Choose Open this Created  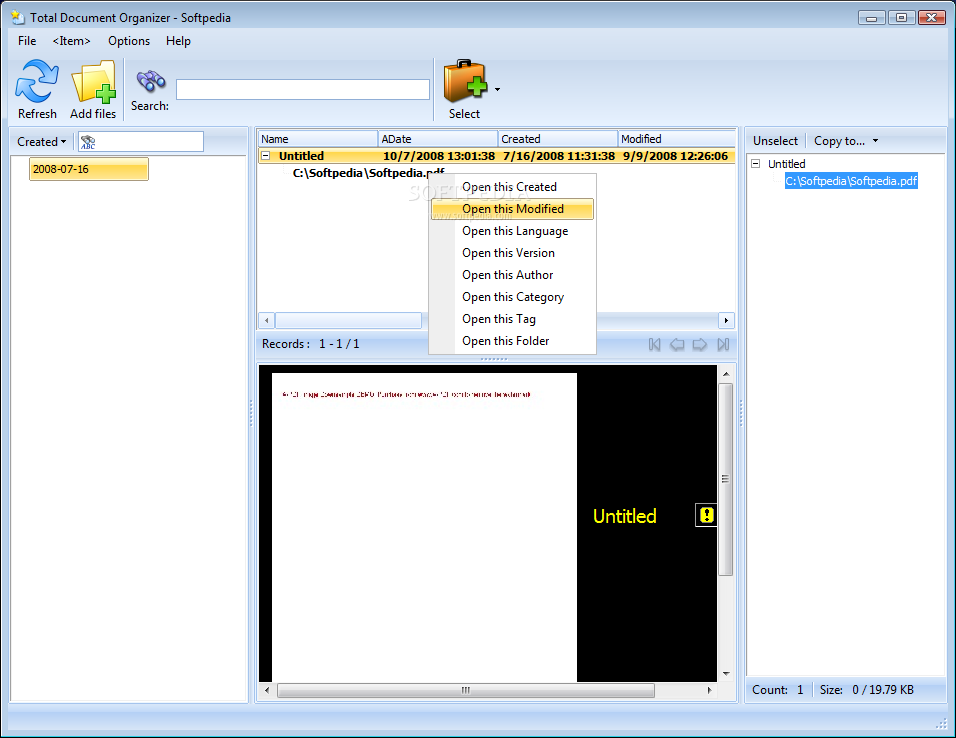(512, 187)
